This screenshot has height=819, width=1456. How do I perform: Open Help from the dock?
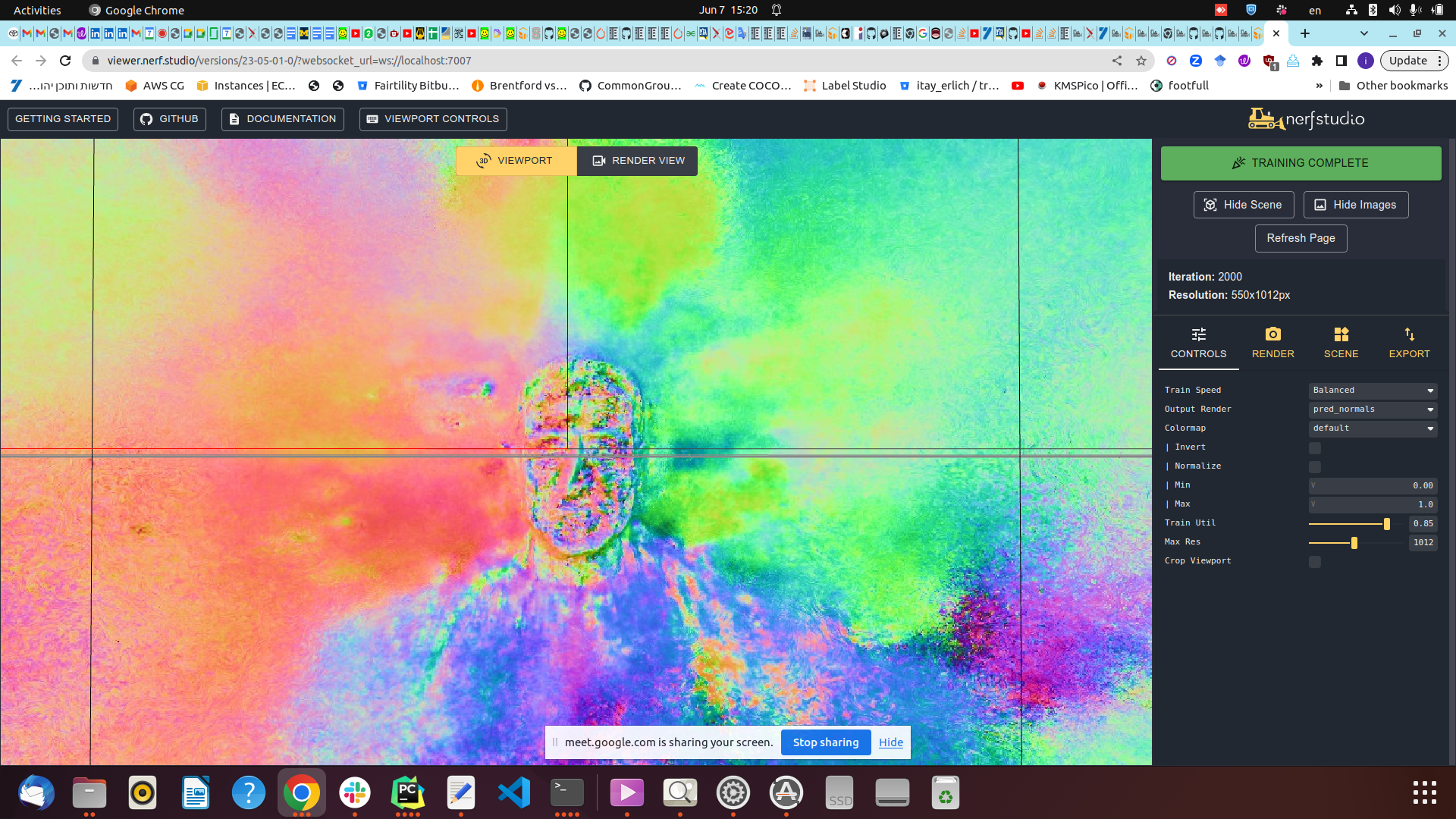click(249, 793)
